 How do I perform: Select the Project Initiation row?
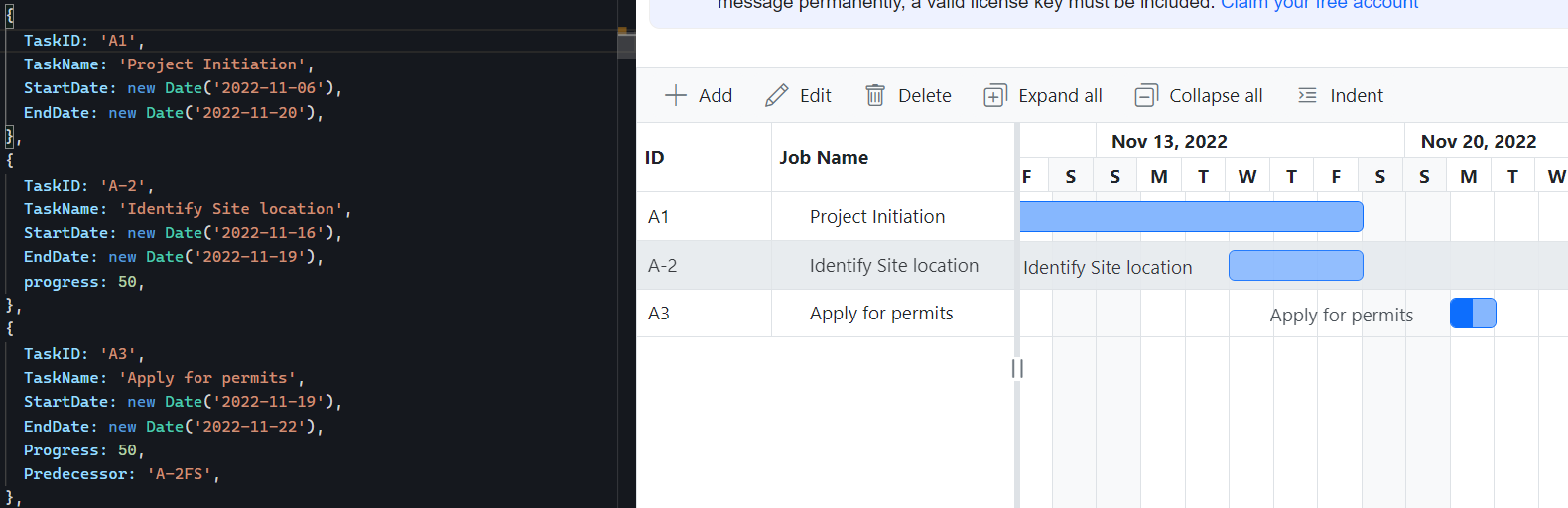coord(877,217)
